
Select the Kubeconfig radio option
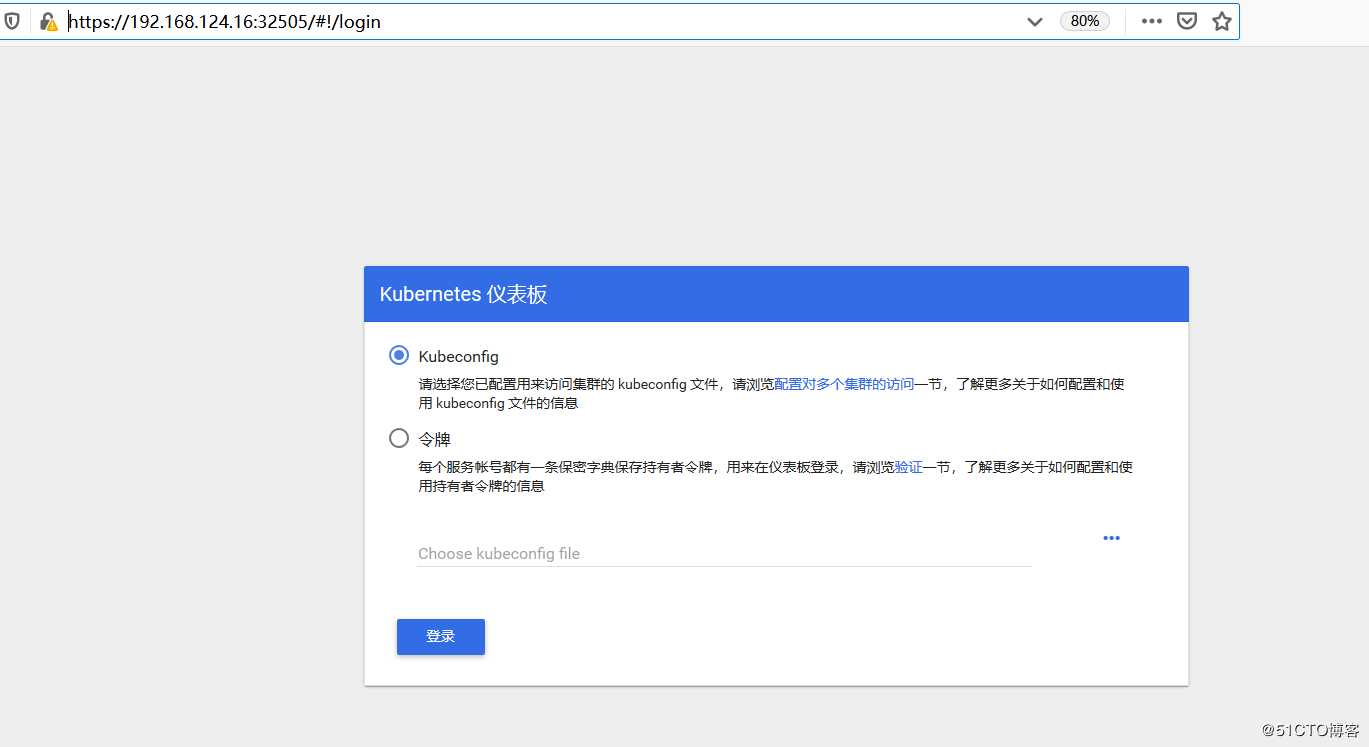click(399, 355)
